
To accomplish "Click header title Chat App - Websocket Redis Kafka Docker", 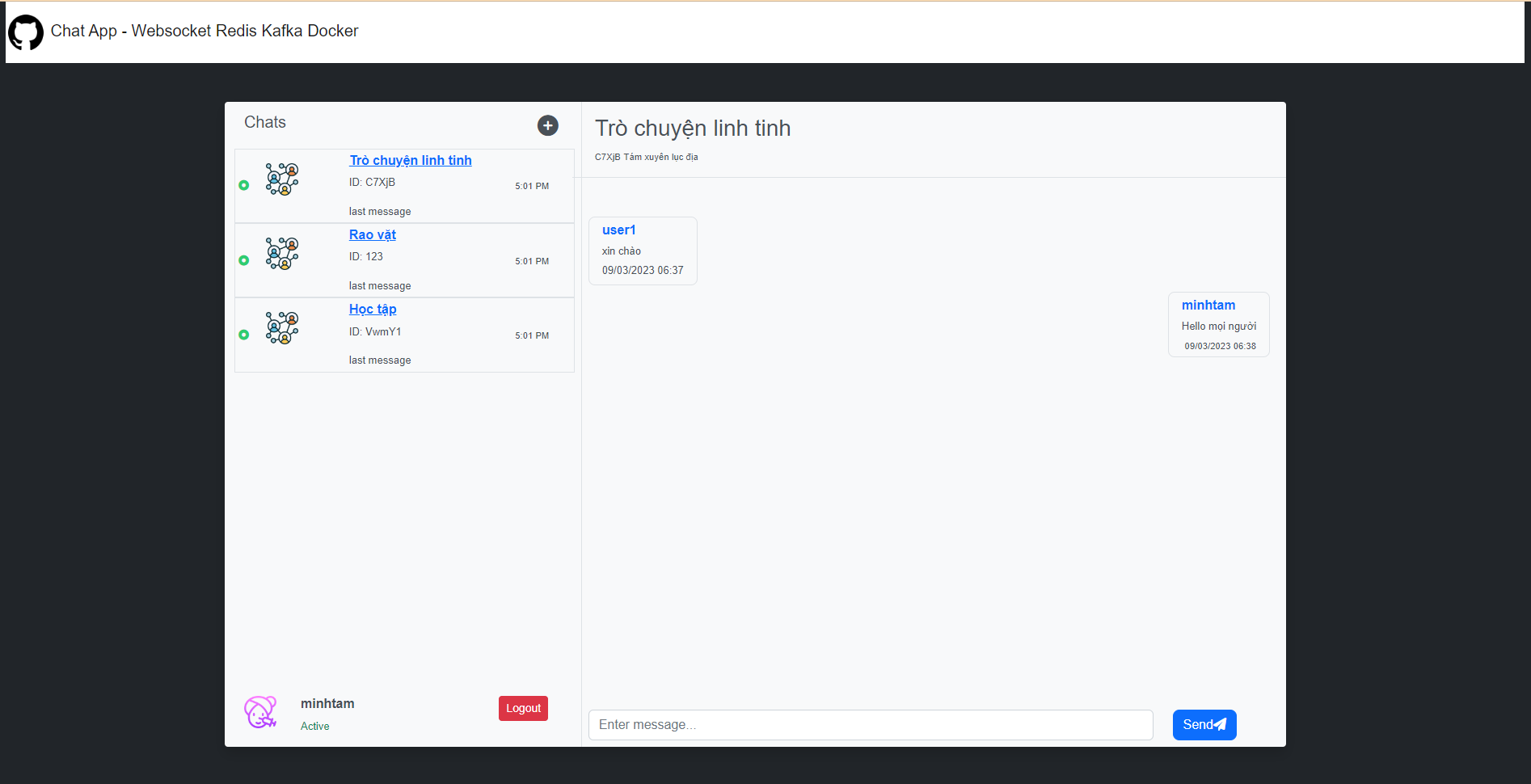I will (x=205, y=31).
